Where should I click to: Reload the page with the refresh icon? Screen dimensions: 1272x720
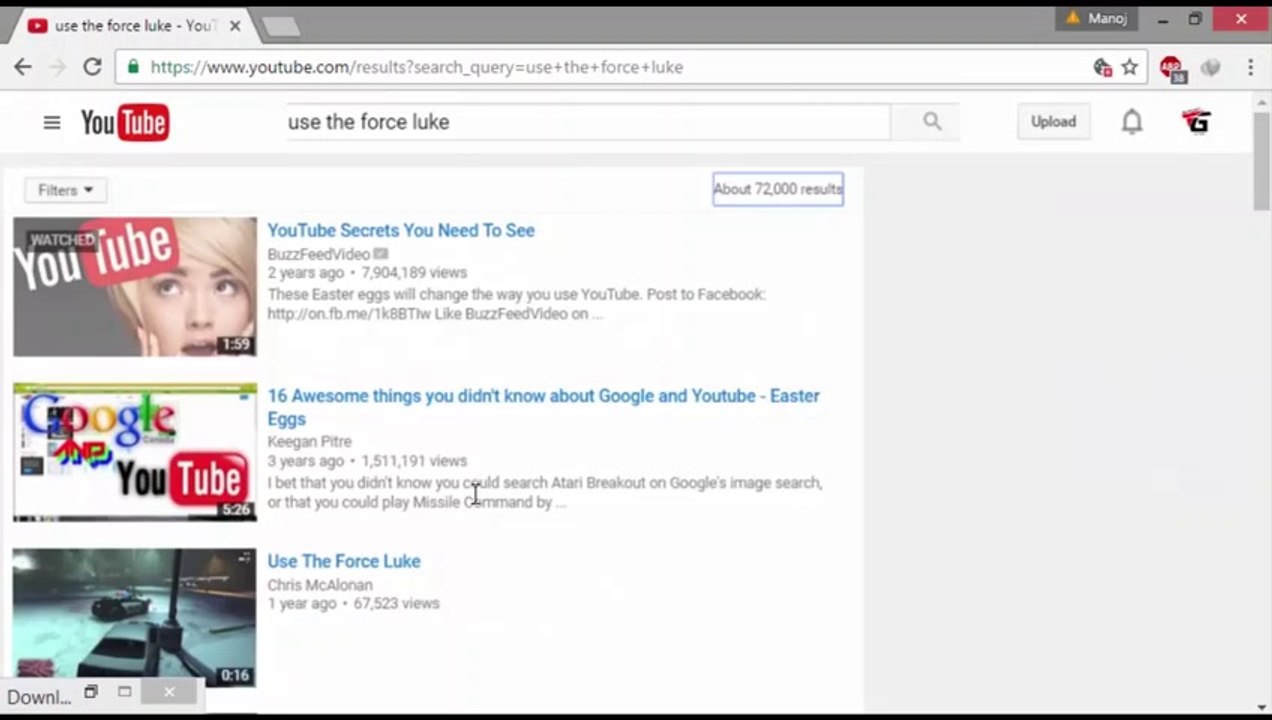92,67
